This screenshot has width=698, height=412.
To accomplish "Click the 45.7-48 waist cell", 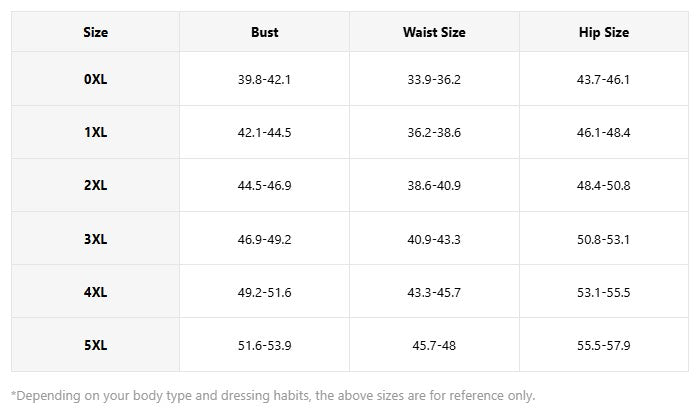I will click(434, 346).
